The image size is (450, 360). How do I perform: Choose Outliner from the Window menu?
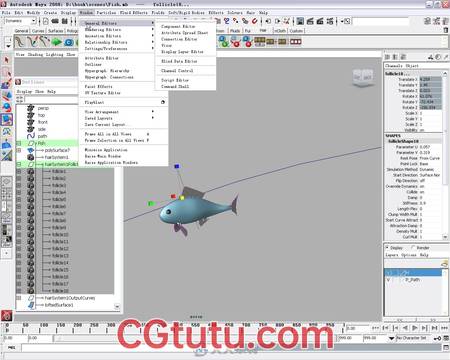[93, 64]
